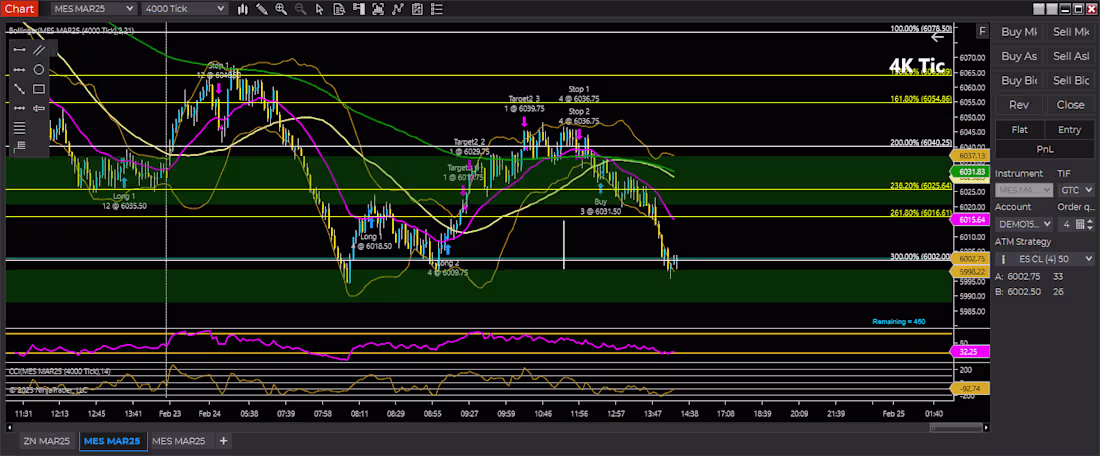Click the magenta 32.25 indicator value marker
Viewport: 1100px width, 456px height.
coord(970,351)
